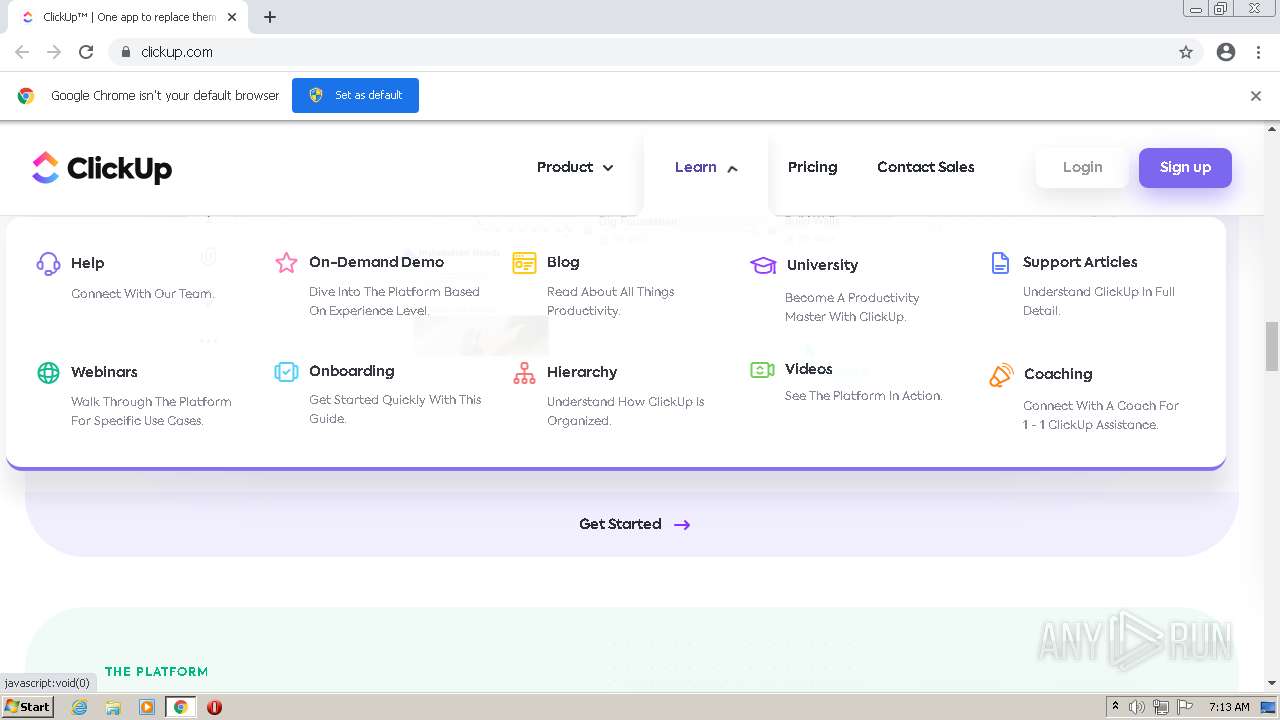
Task: Click the Onboarding checkmark icon
Action: pos(286,371)
